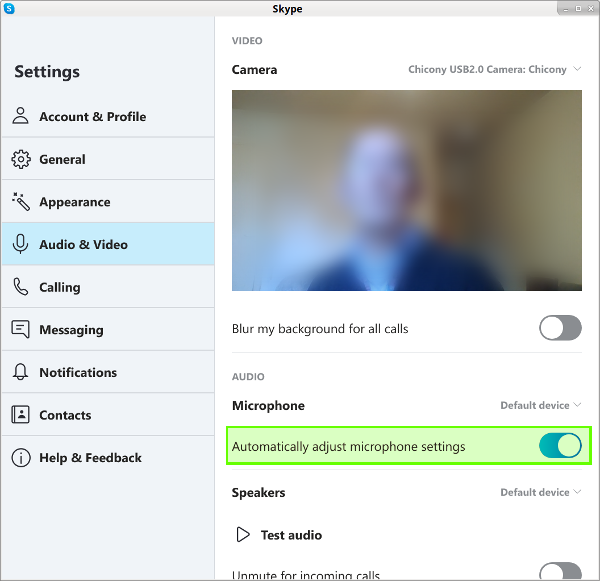Expand the Speakers chevron arrow
This screenshot has height=581, width=600.
(577, 491)
